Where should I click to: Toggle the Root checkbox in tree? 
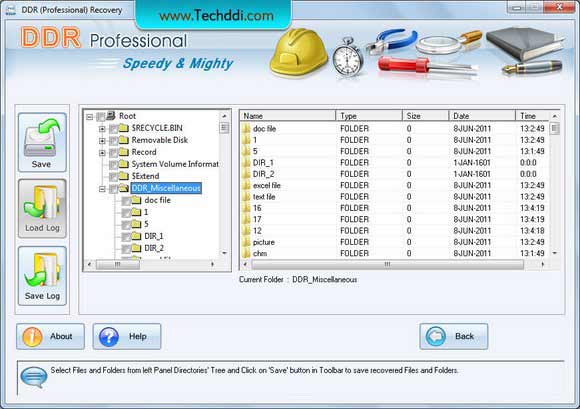tap(100, 117)
